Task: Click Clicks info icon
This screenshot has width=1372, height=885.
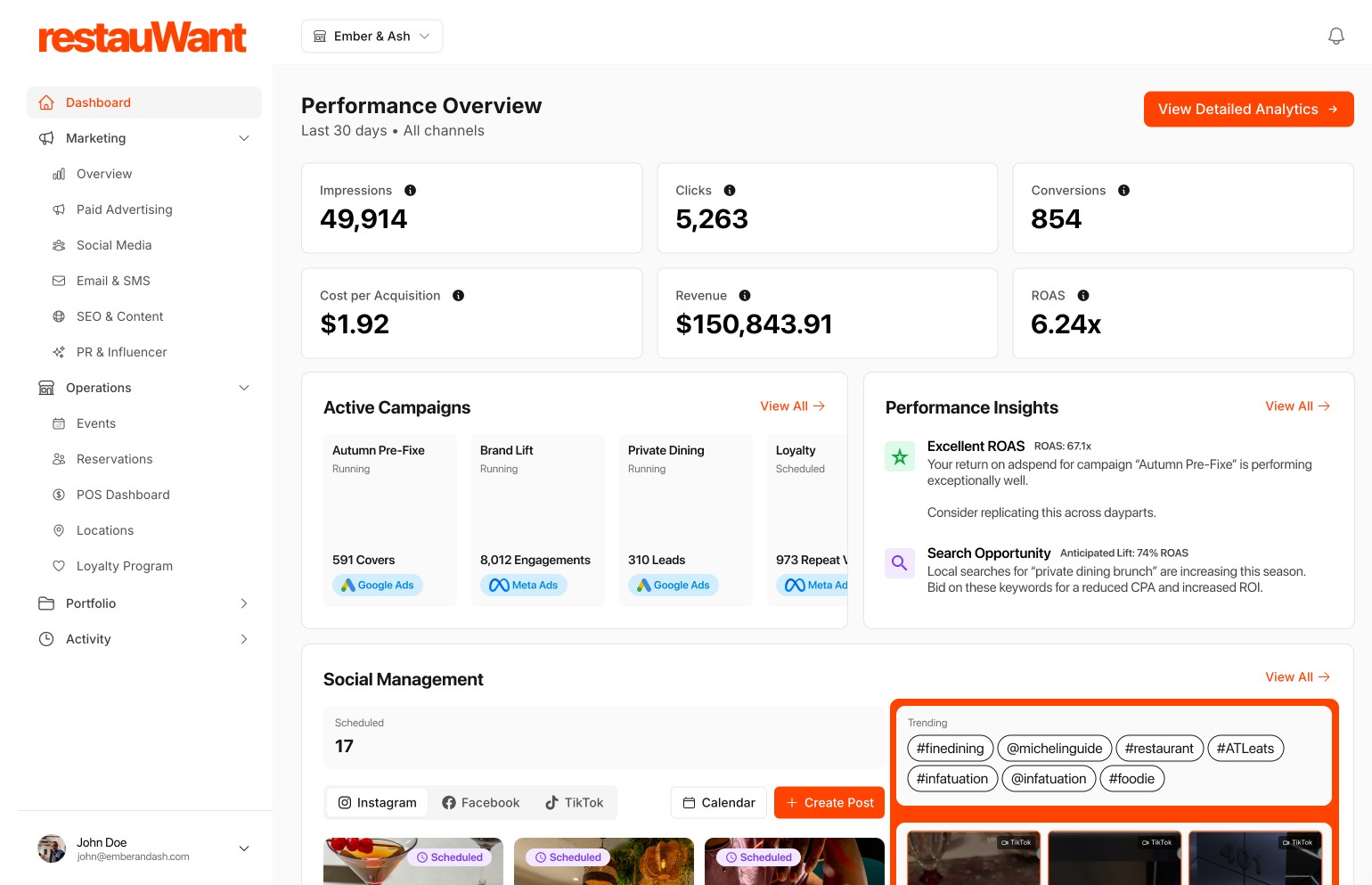Action: pyautogui.click(x=730, y=191)
